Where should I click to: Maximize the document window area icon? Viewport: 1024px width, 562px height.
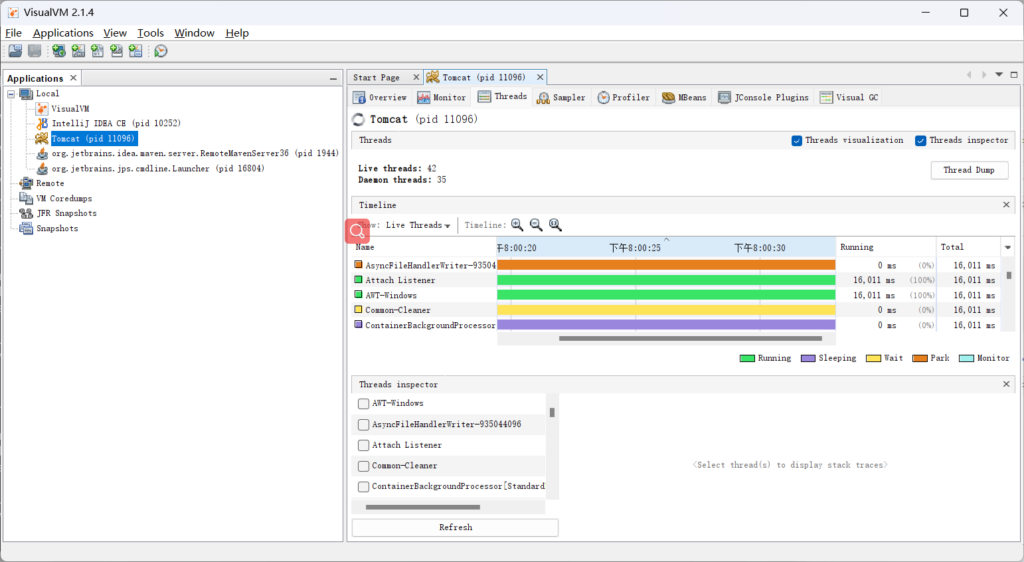click(x=1014, y=75)
